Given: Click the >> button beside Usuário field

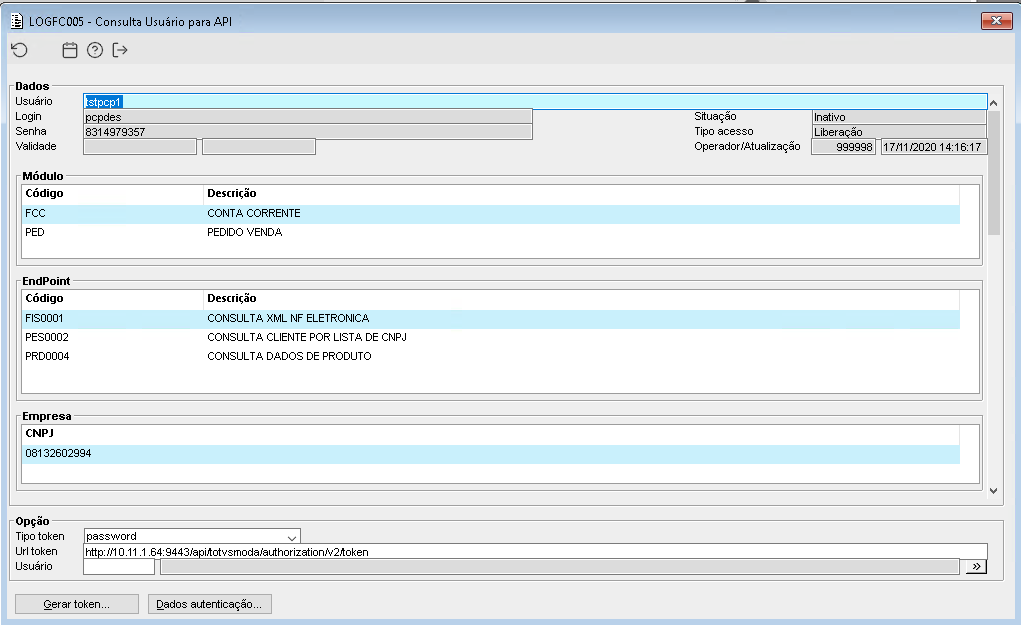Looking at the screenshot, I should (x=976, y=567).
